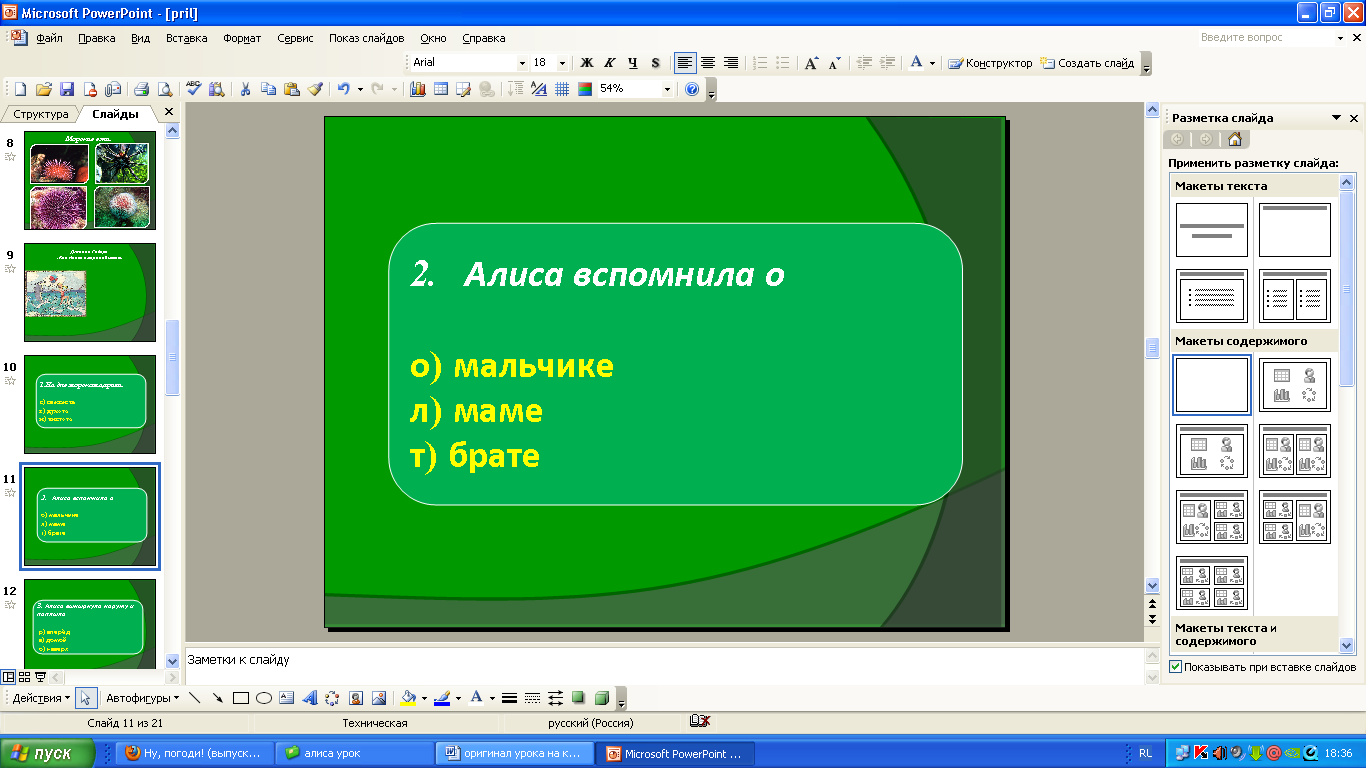This screenshot has width=1366, height=768.
Task: Undo the last action
Action: pos(343,89)
